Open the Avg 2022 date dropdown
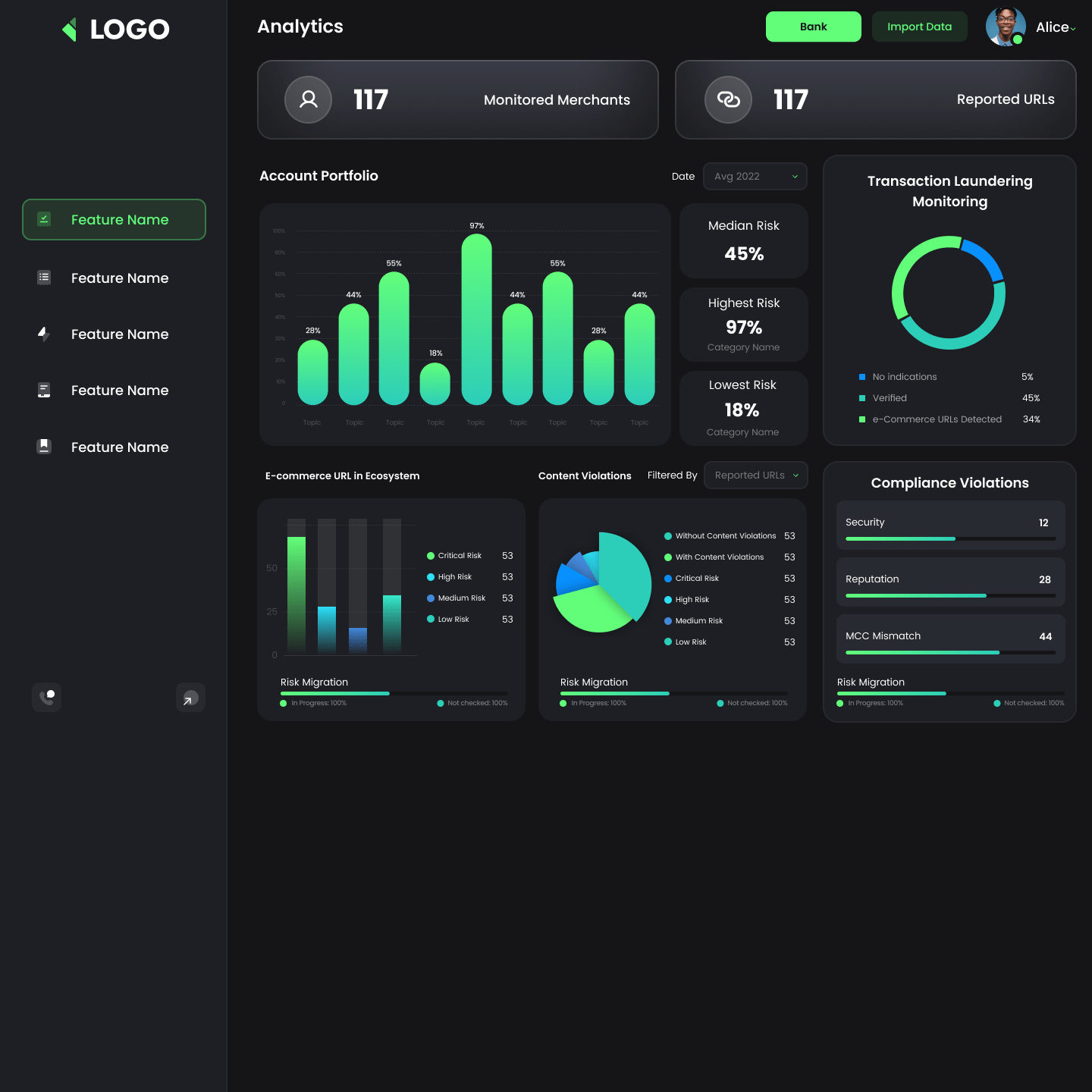 click(755, 177)
